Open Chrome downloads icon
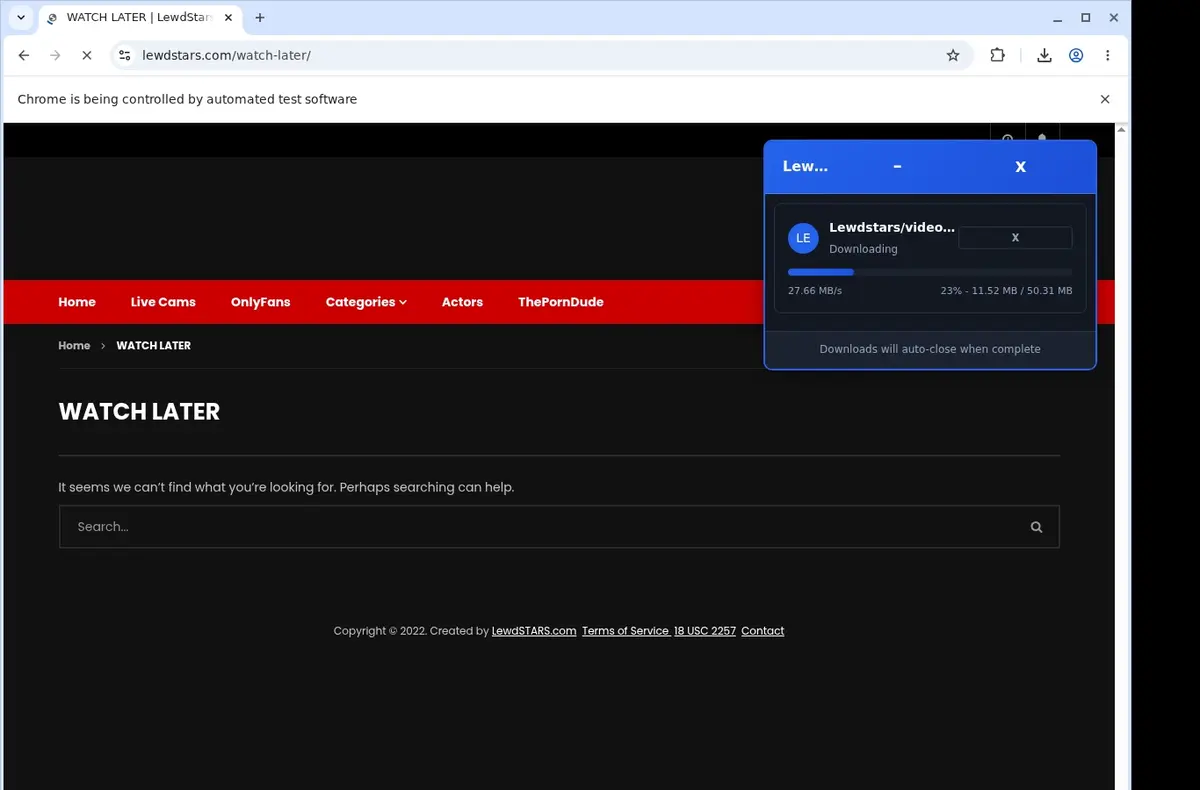 (x=1044, y=56)
